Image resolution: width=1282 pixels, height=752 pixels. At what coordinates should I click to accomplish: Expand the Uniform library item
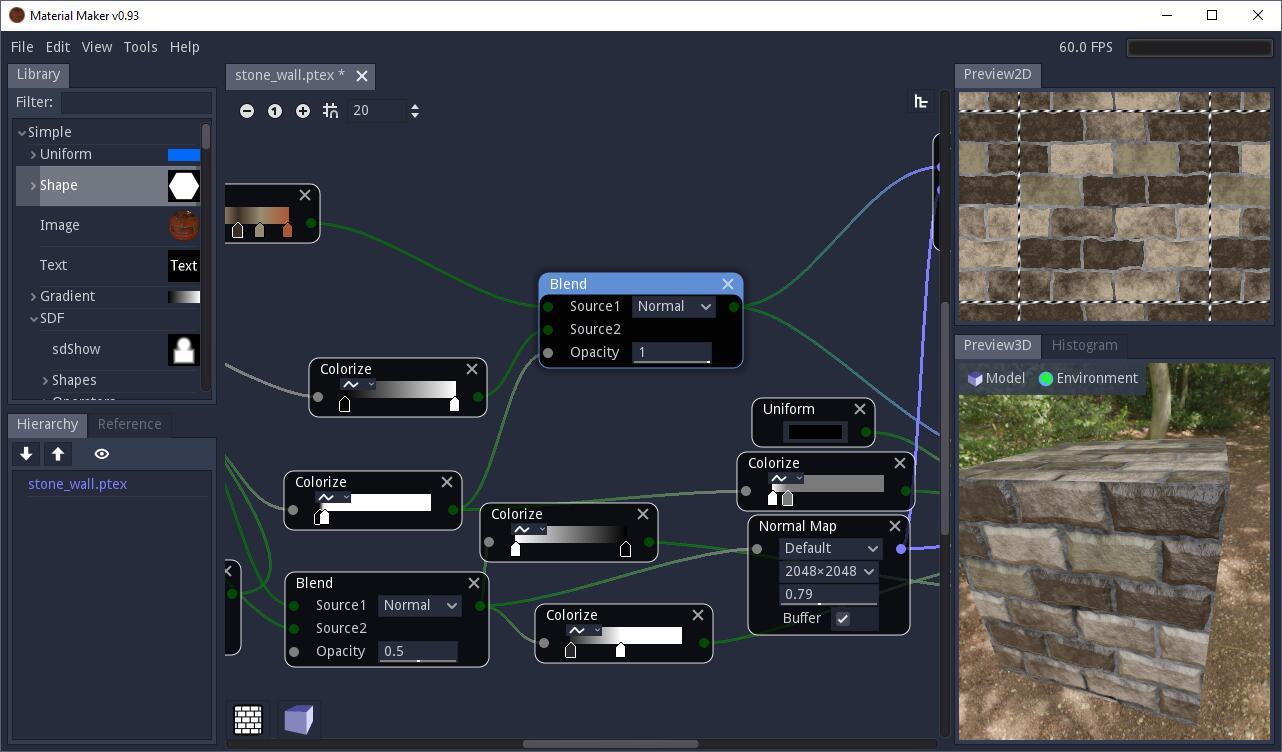pyautogui.click(x=33, y=155)
